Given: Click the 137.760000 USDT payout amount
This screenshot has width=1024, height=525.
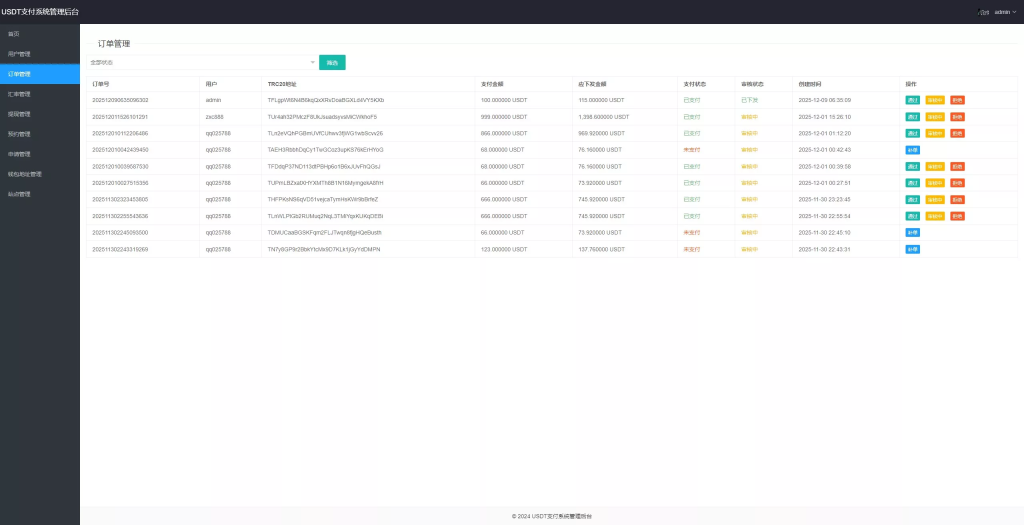Looking at the screenshot, I should pyautogui.click(x=601, y=249).
